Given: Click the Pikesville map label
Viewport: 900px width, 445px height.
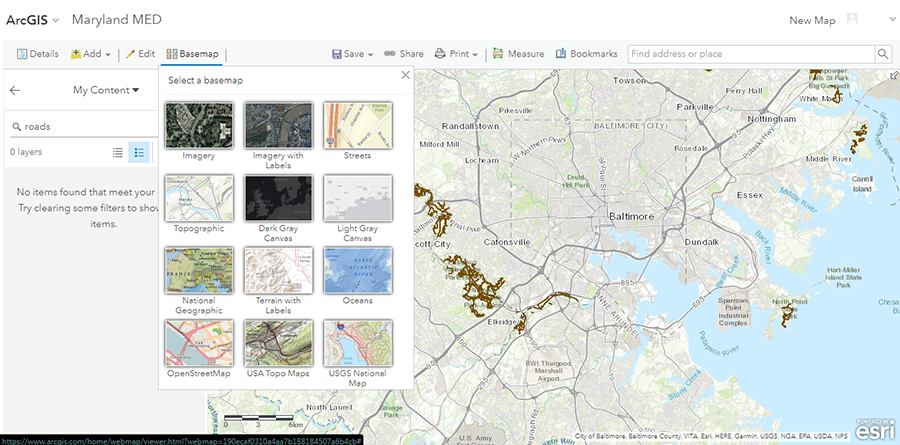Looking at the screenshot, I should tap(515, 110).
